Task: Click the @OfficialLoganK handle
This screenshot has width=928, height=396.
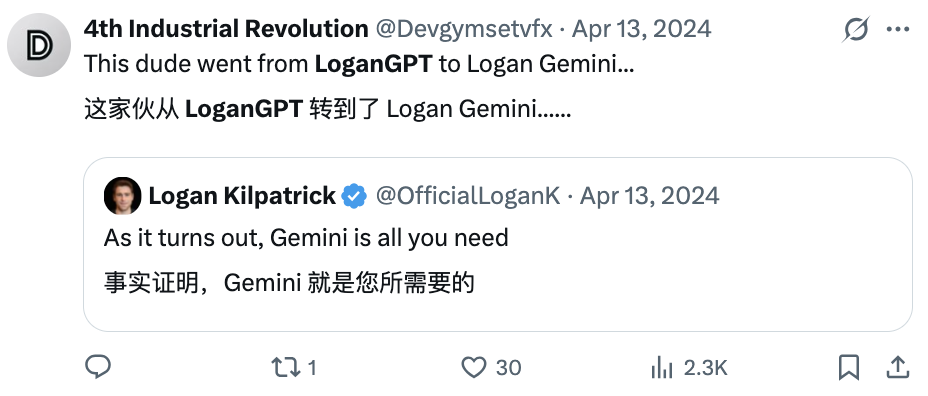Action: (x=468, y=196)
